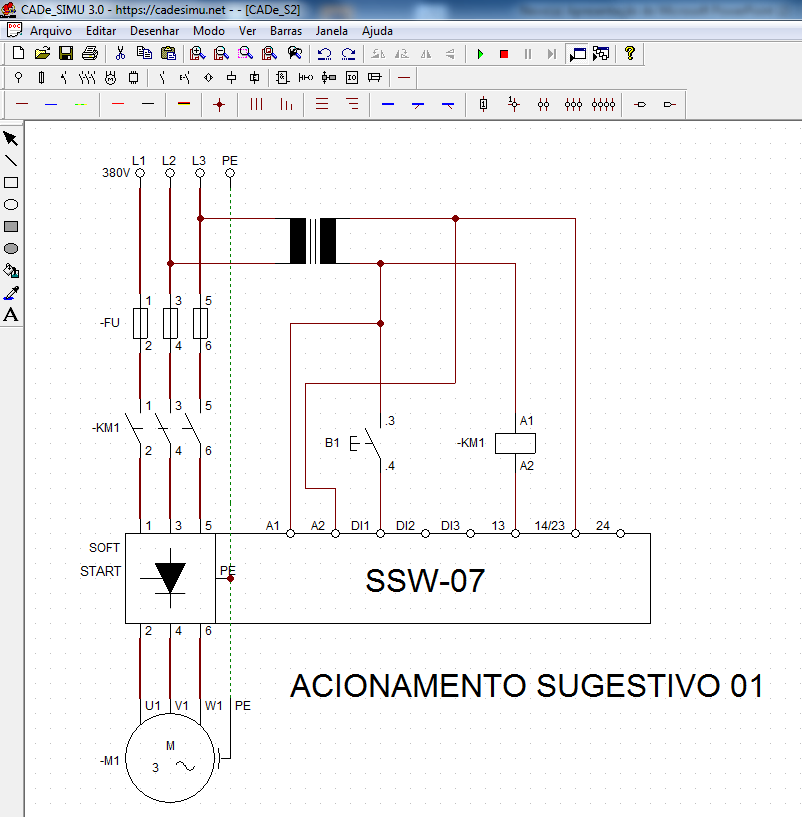
Task: Select the SSW-07 soft starter block
Action: [388, 578]
